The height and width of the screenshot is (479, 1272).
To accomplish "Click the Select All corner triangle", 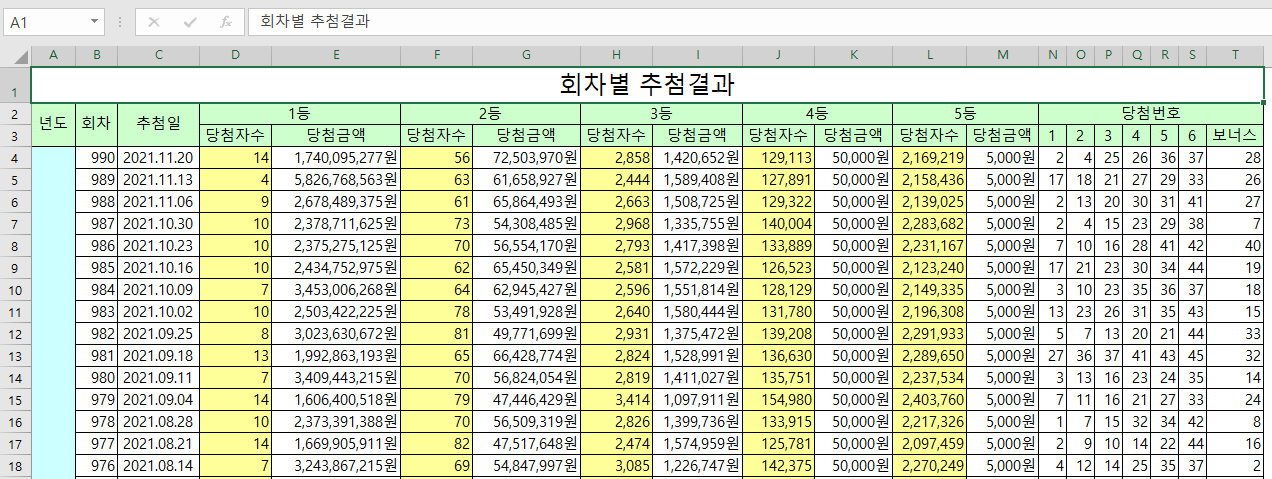I will (15, 55).
